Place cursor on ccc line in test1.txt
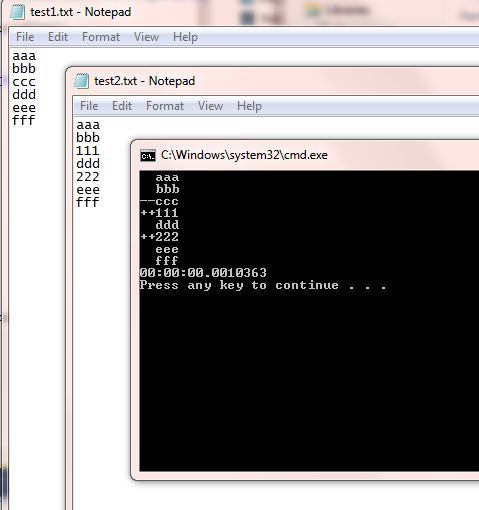 click(24, 82)
